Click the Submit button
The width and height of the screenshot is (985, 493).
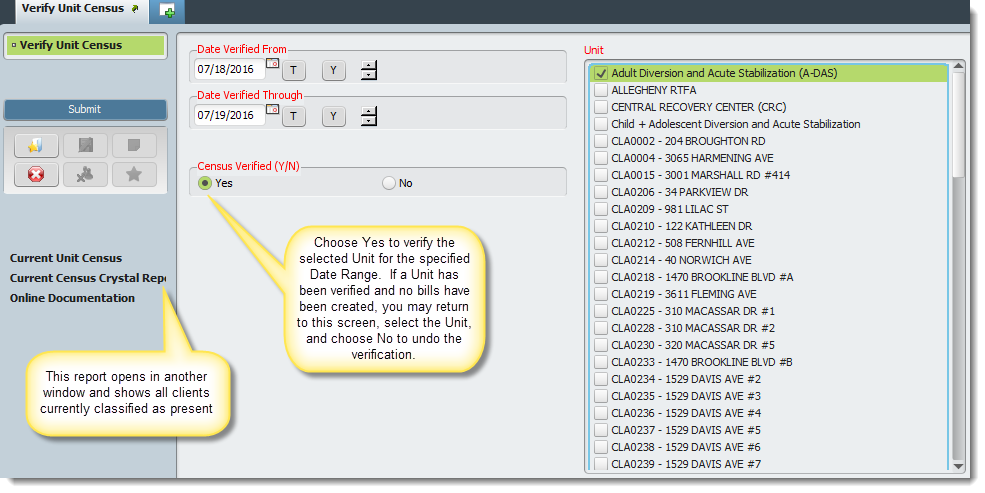pos(85,109)
